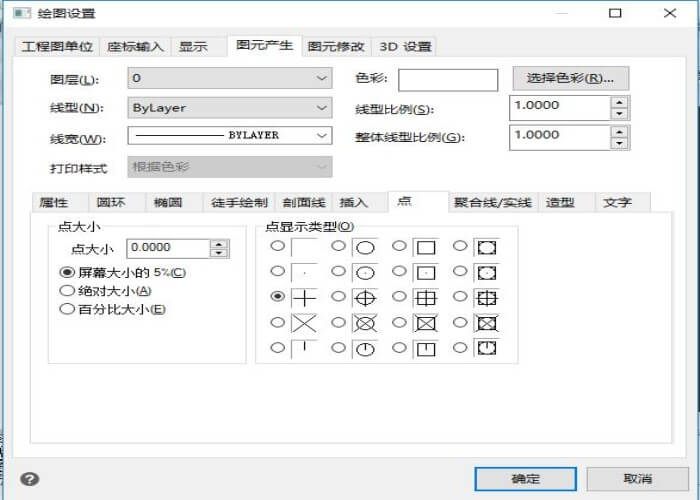Click the 整体线型比例 1.0000 input field

click(560, 137)
